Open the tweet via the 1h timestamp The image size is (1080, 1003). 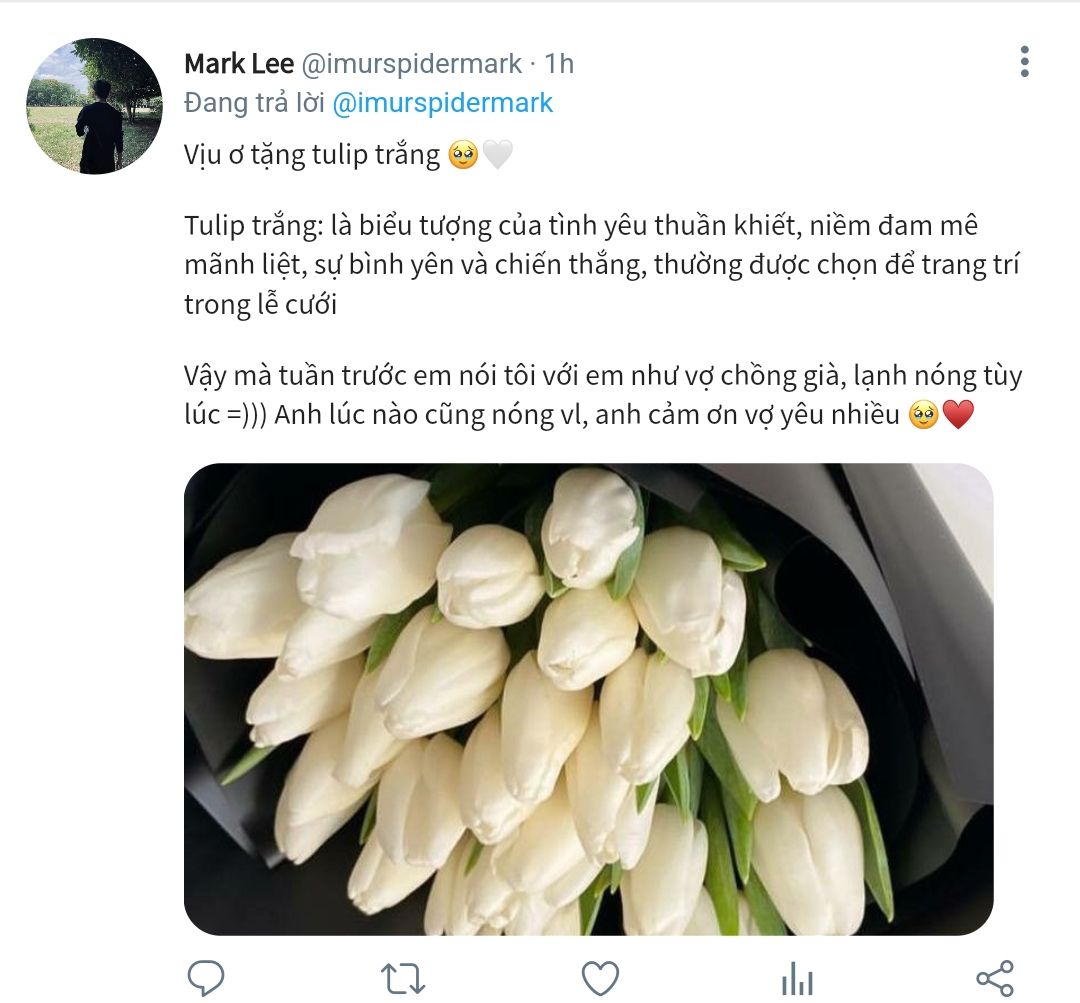[560, 64]
